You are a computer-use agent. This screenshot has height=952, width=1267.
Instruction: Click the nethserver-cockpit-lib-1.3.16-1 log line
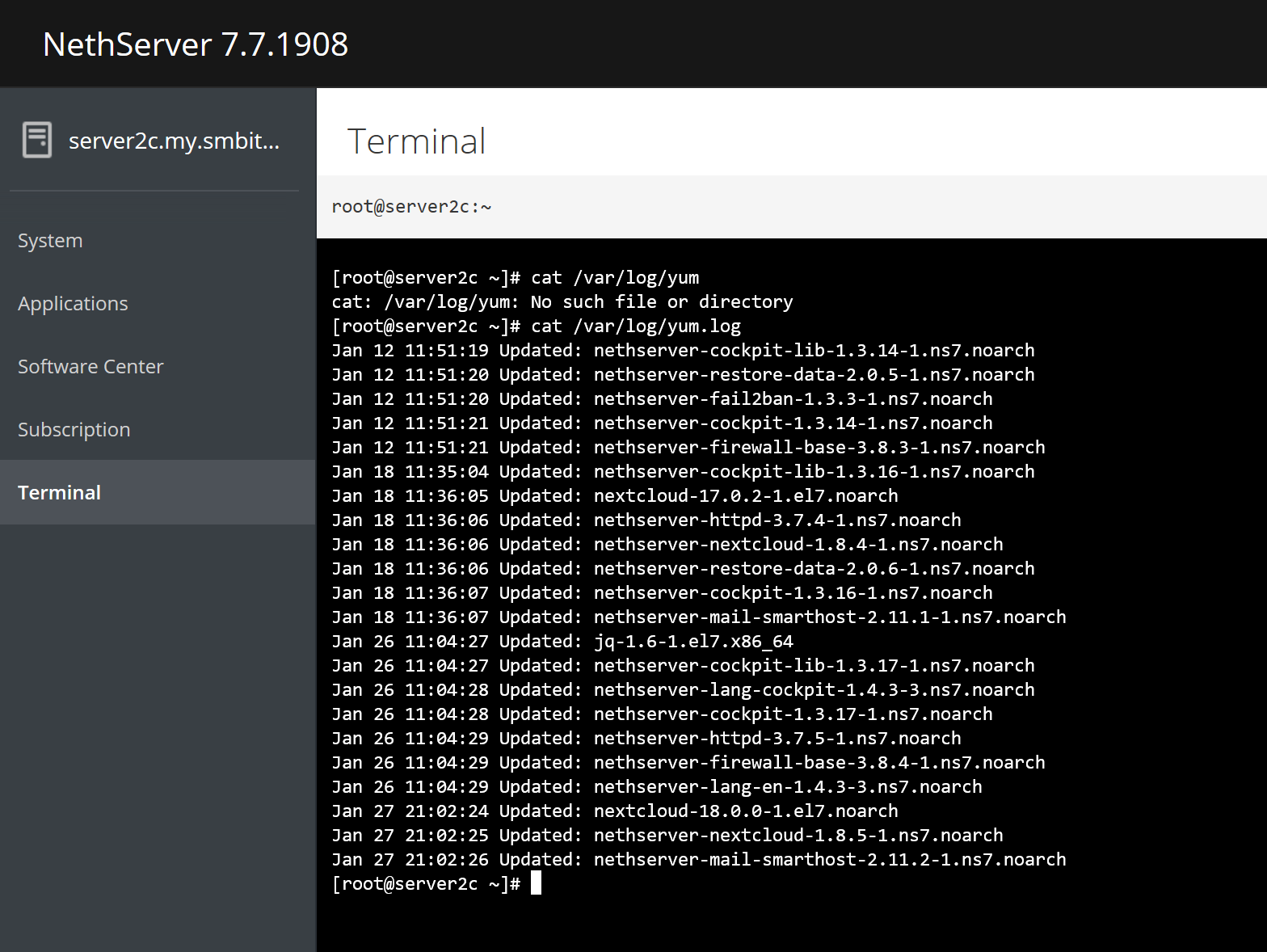(x=683, y=471)
